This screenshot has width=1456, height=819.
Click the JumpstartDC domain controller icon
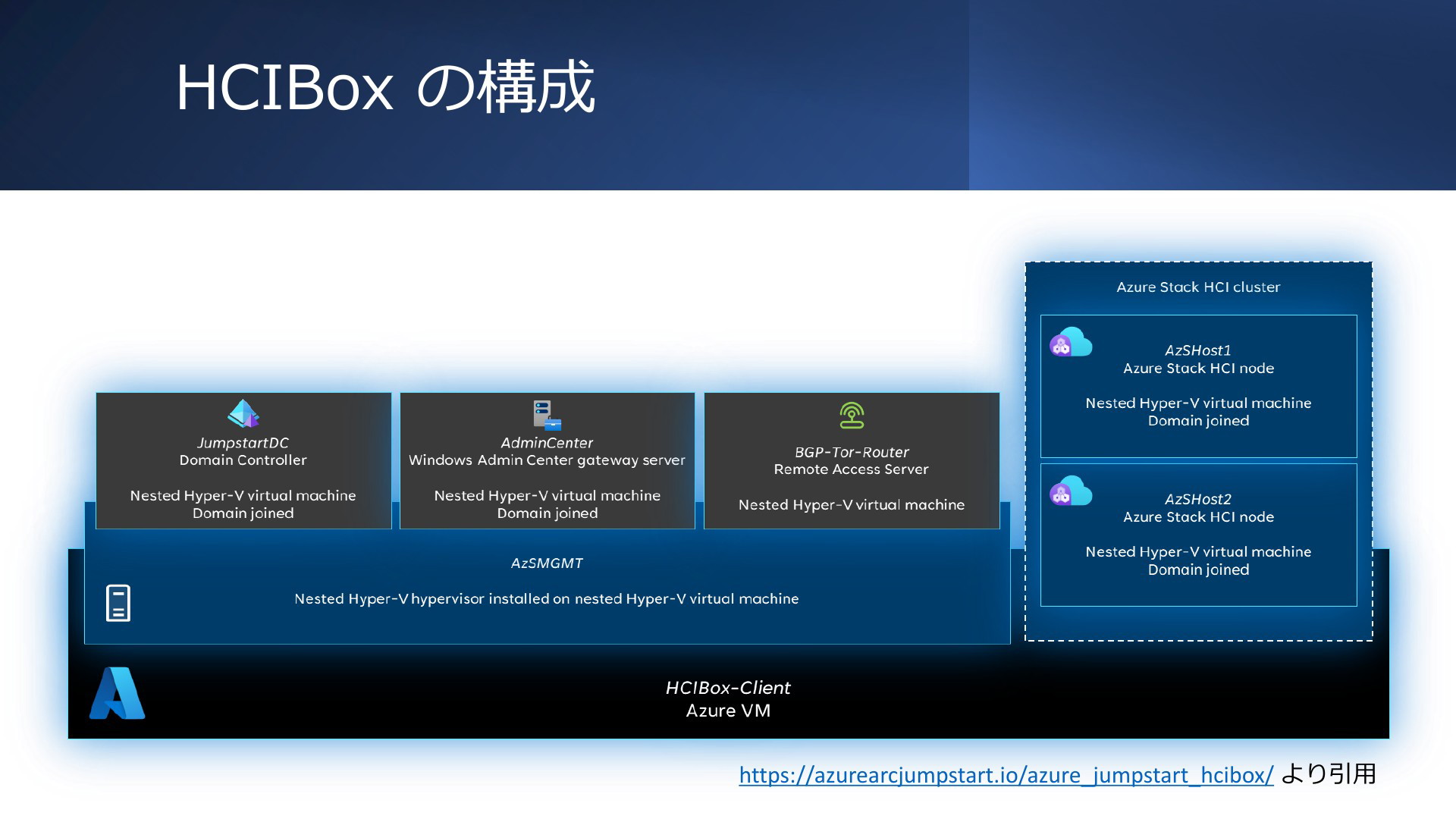pos(243,413)
